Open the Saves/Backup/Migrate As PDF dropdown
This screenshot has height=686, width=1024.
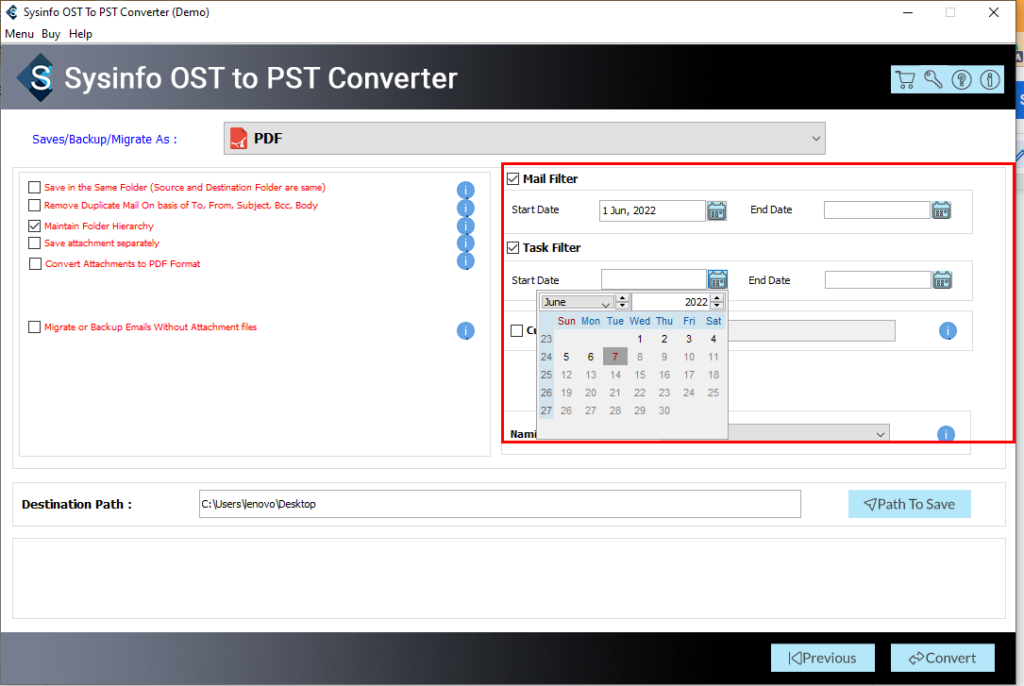524,139
